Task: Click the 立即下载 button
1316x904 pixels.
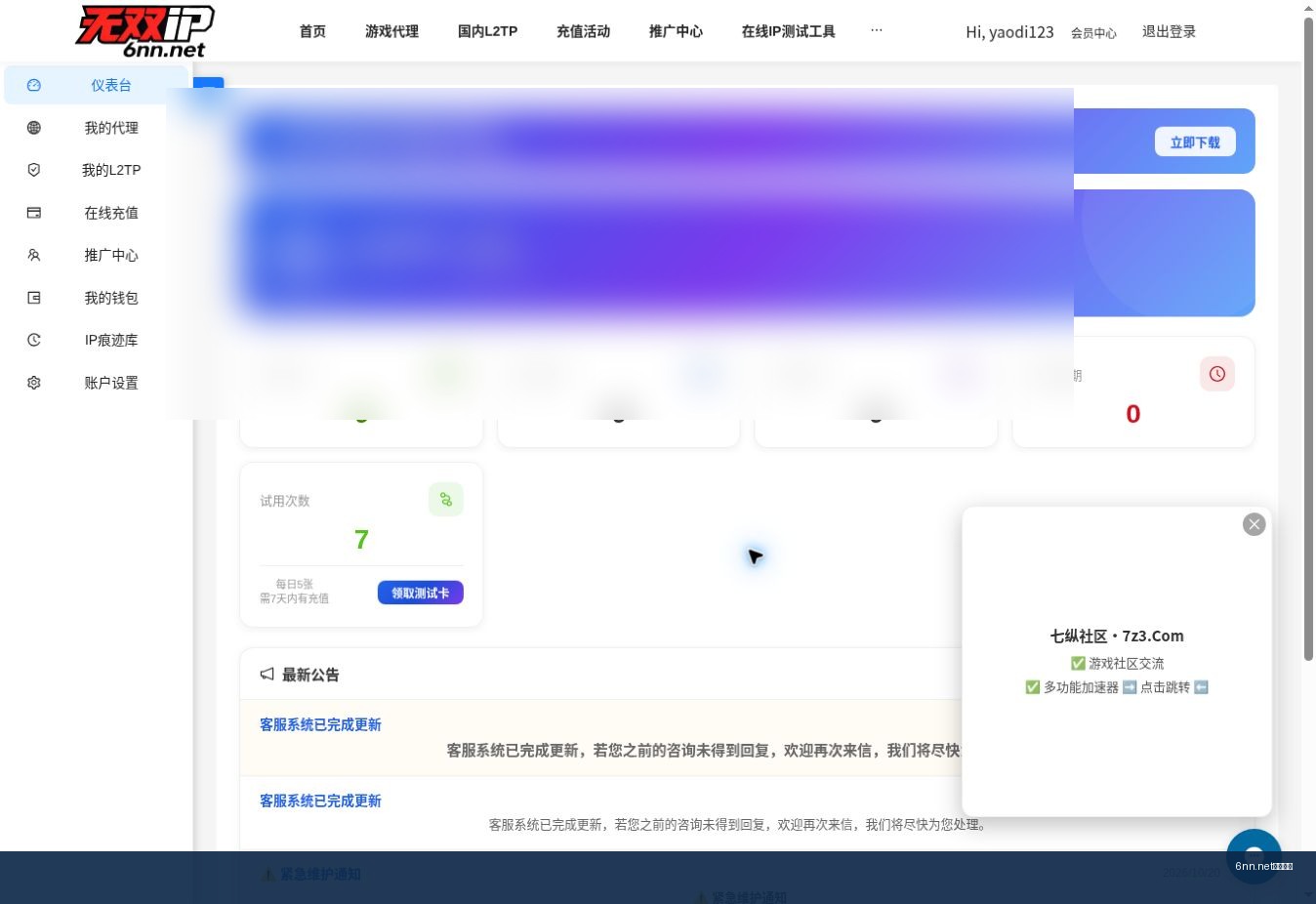Action: [1195, 142]
